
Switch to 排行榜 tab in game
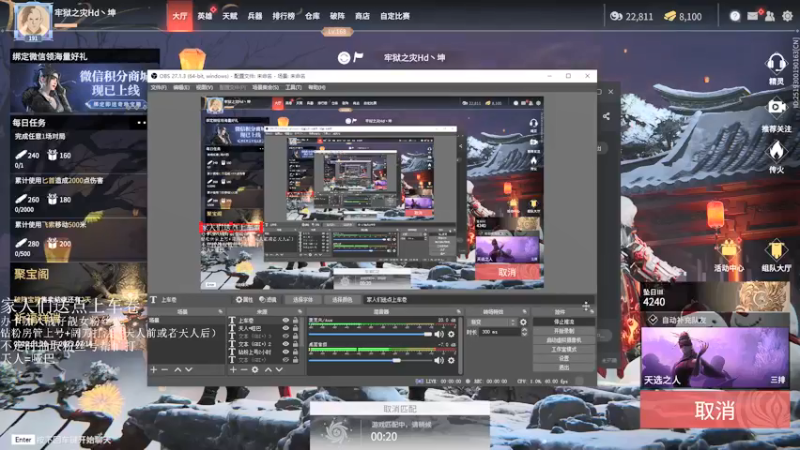[283, 16]
